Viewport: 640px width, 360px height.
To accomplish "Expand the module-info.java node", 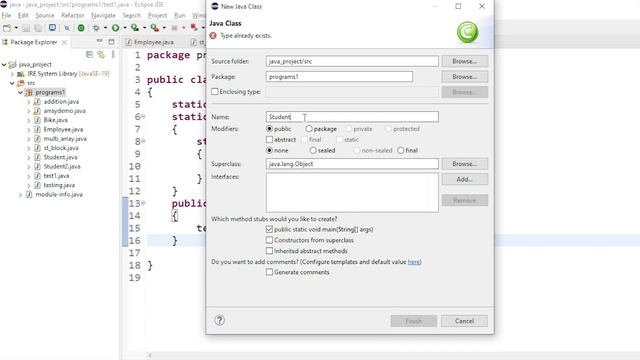I will [20, 195].
